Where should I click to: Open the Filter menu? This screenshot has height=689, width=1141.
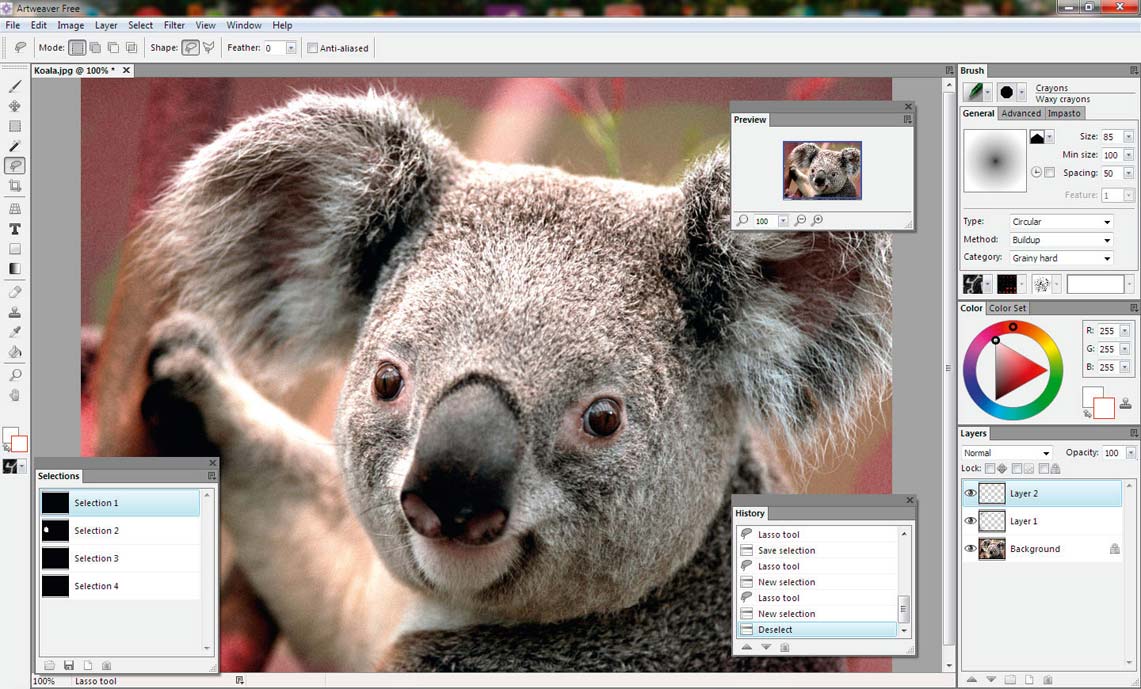pos(174,25)
